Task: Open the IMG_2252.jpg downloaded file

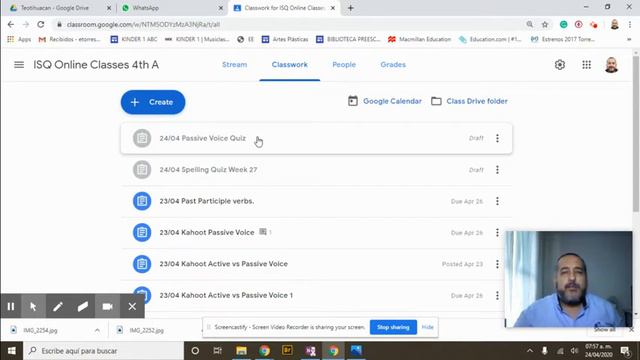Action: pos(146,330)
